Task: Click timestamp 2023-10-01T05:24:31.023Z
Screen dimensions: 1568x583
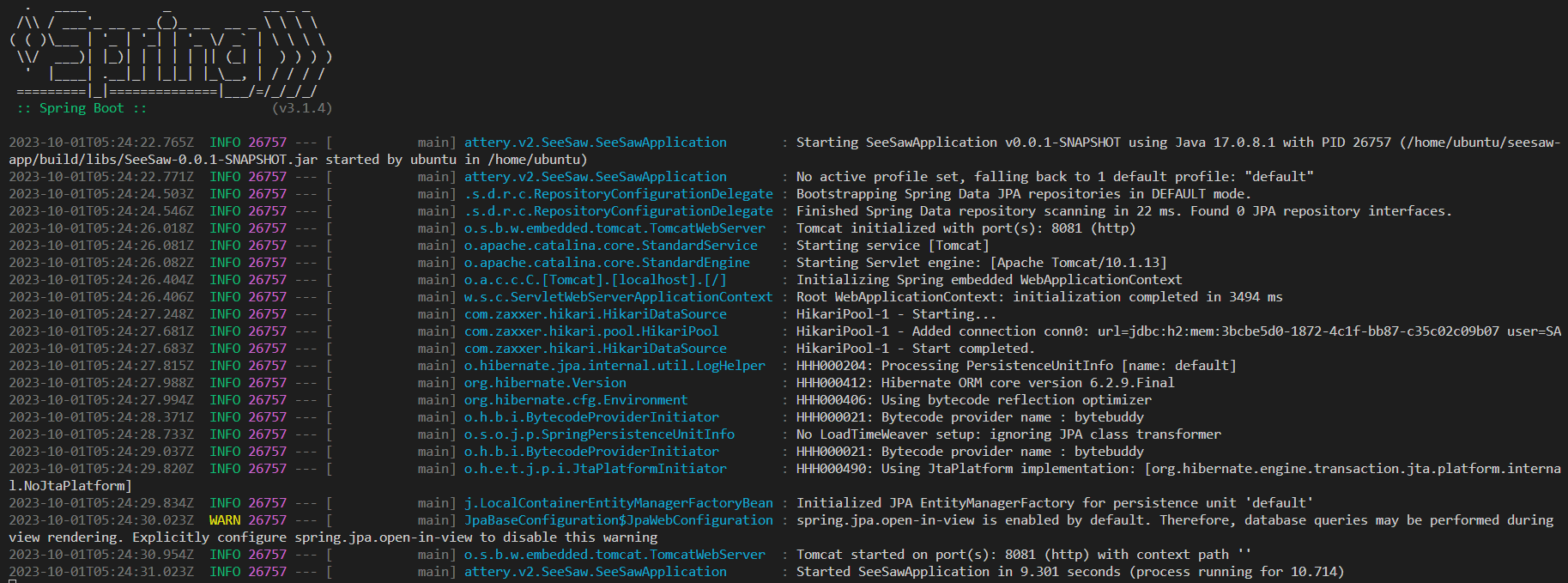Action: [x=101, y=572]
